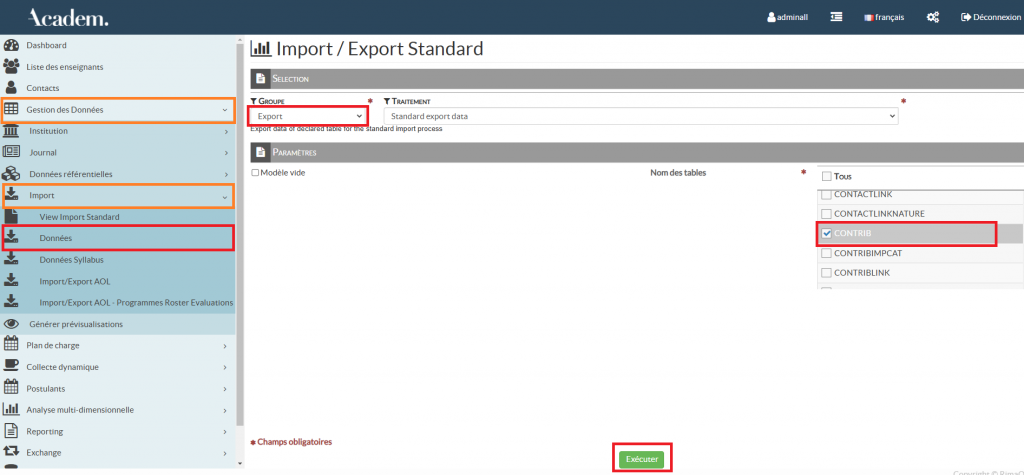Click the green Exécuter button
The image size is (1024, 475).
click(641, 458)
